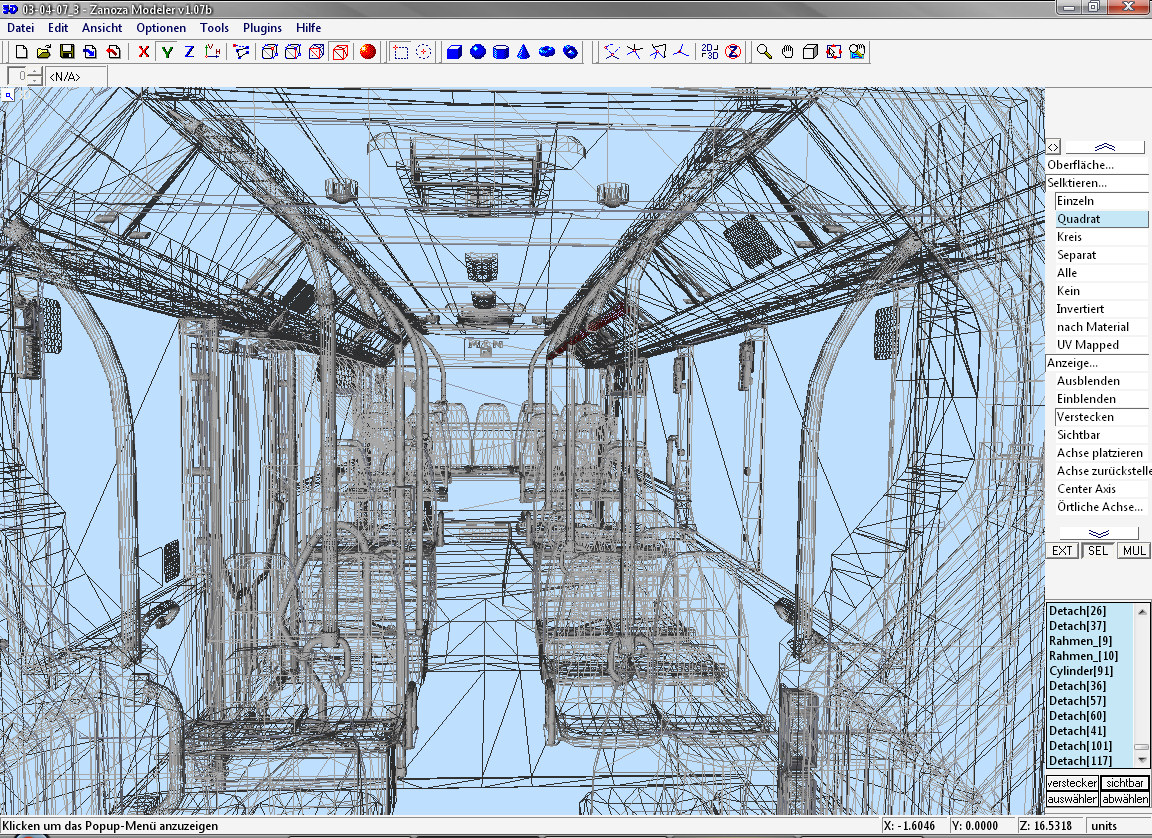Switch to the MUL tab

[x=1134, y=551]
